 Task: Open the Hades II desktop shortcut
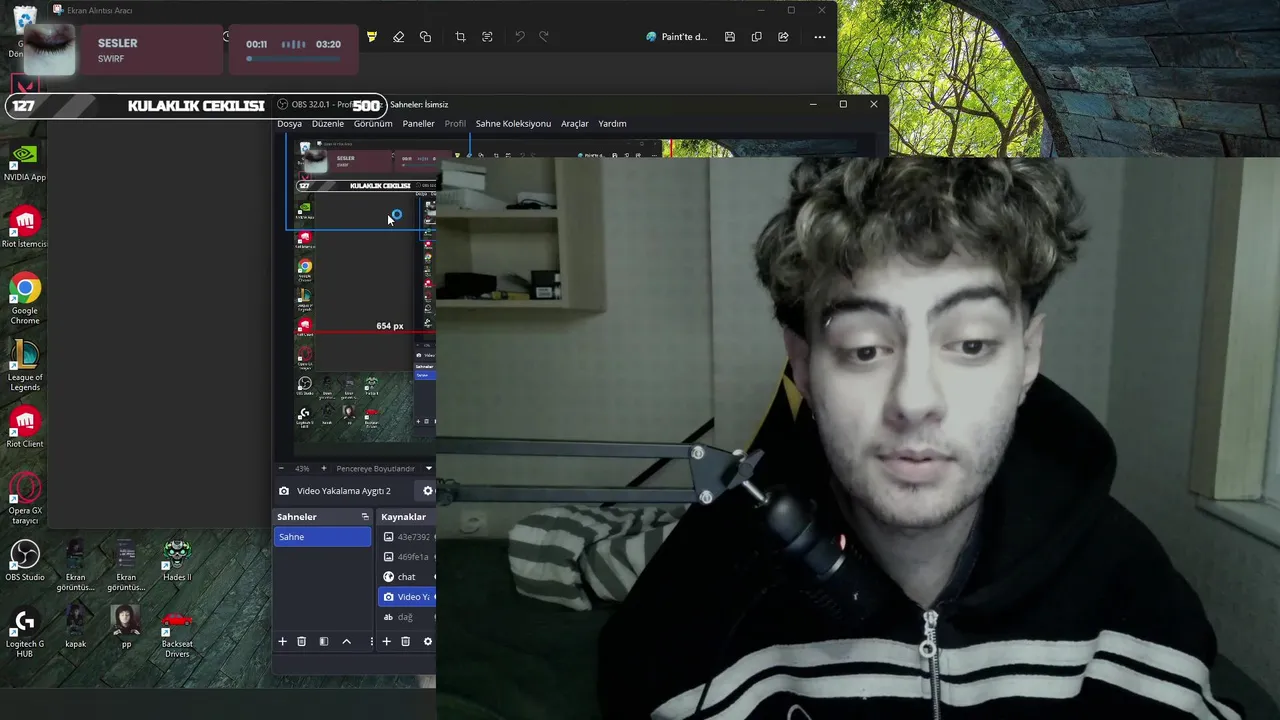(x=177, y=561)
